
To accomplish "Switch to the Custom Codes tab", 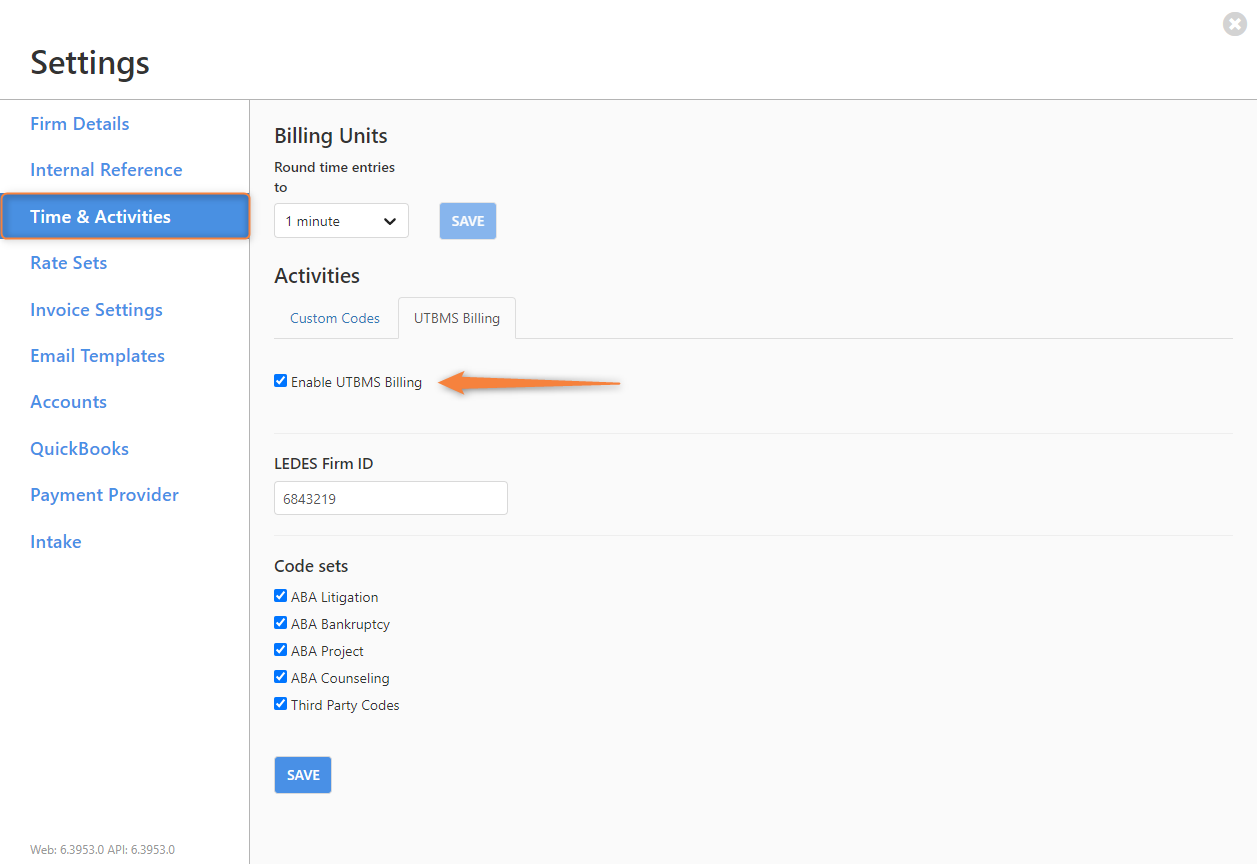I will 334,317.
